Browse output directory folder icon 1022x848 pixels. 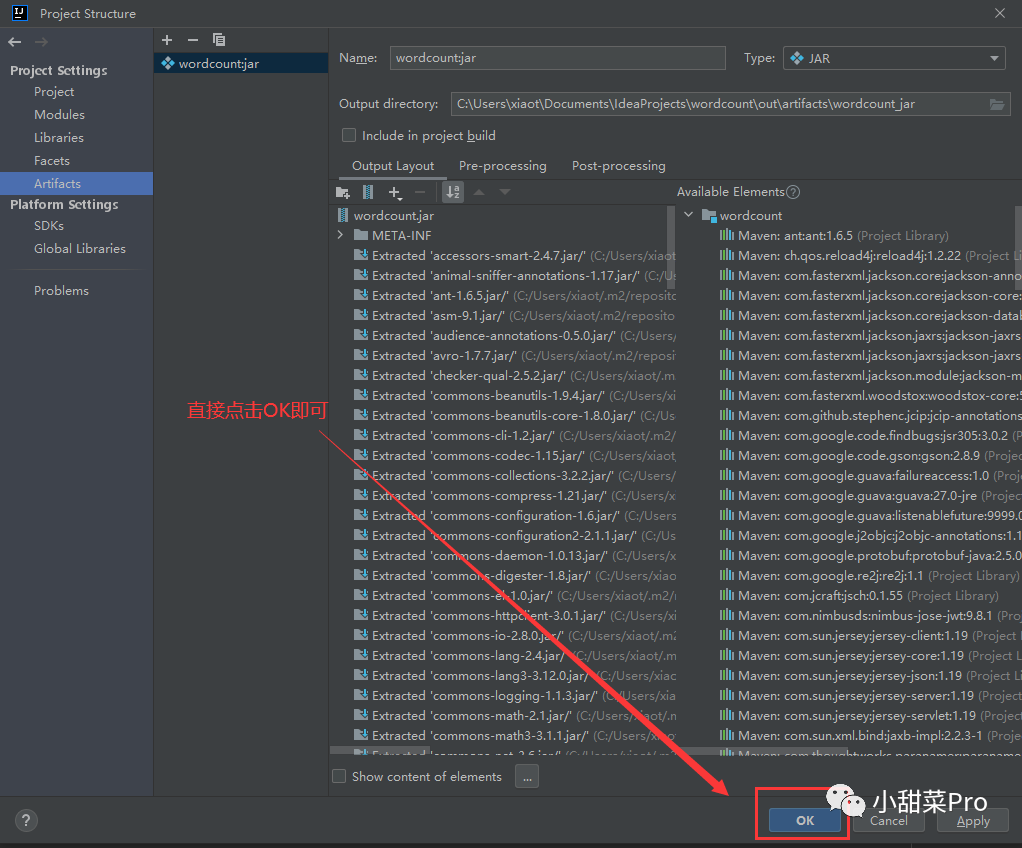click(997, 104)
